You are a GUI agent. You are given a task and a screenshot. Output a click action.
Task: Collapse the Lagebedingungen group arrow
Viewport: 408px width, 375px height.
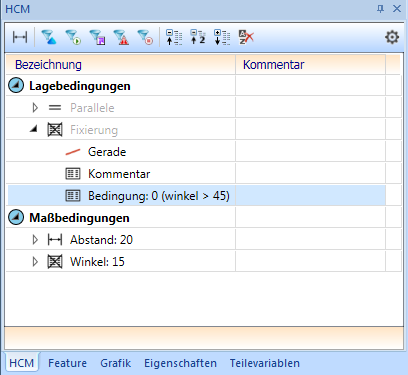(x=16, y=86)
